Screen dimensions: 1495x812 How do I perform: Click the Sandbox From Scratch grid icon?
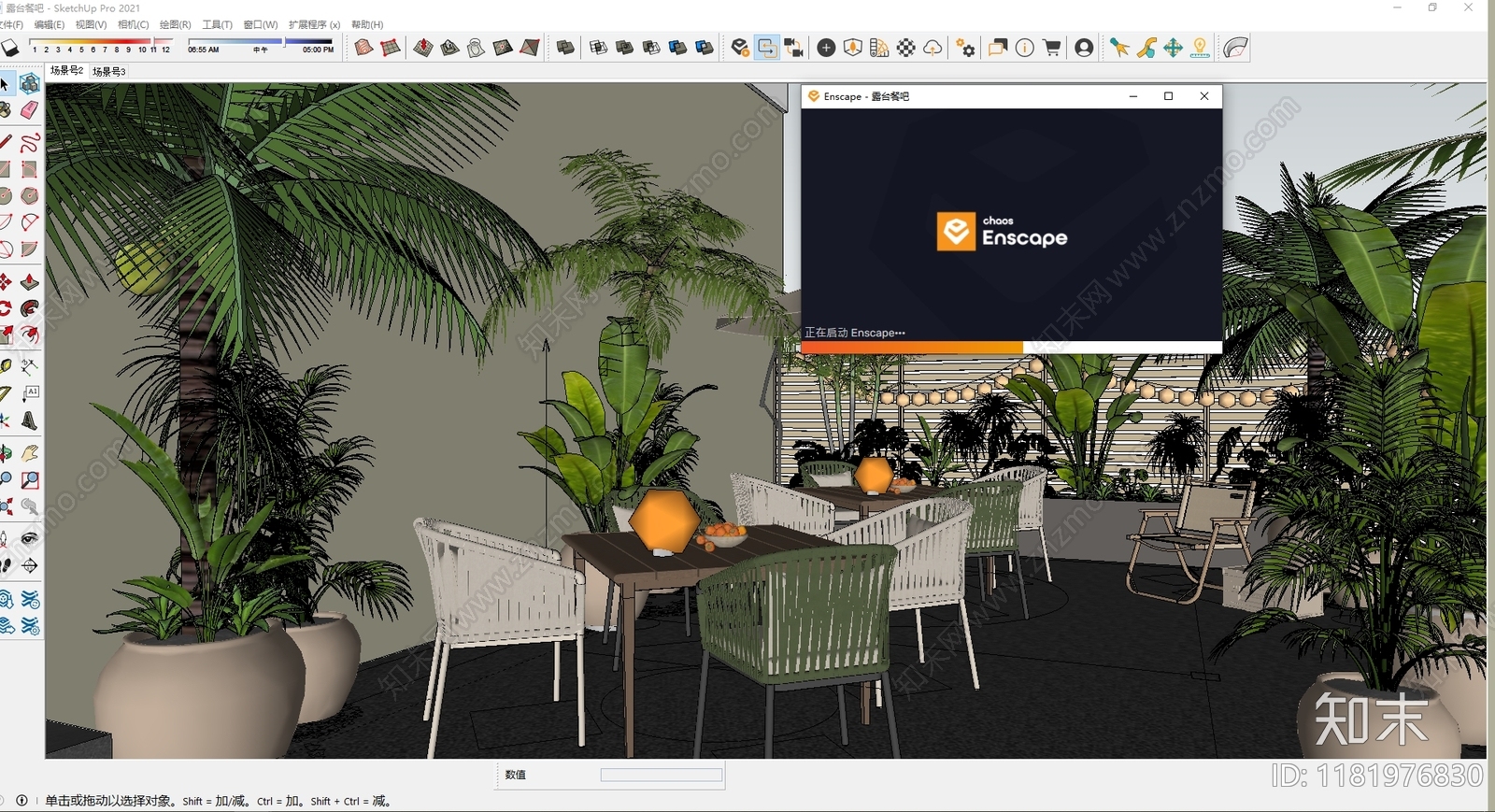click(391, 48)
